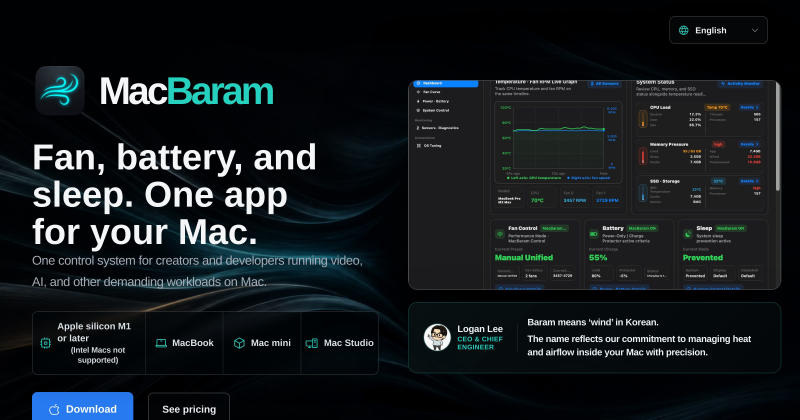Click the Logan Lee name text
The width and height of the screenshot is (800, 420).
(x=480, y=329)
